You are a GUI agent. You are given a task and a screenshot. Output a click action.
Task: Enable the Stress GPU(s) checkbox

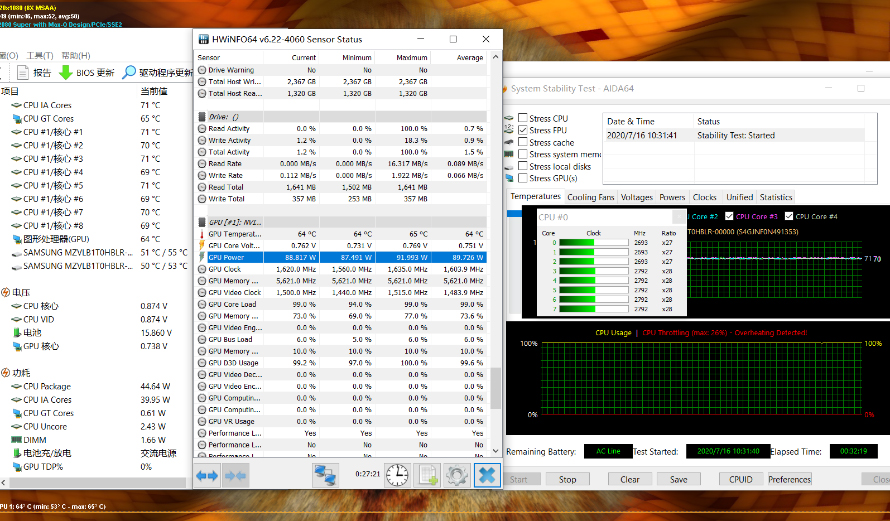coord(523,178)
